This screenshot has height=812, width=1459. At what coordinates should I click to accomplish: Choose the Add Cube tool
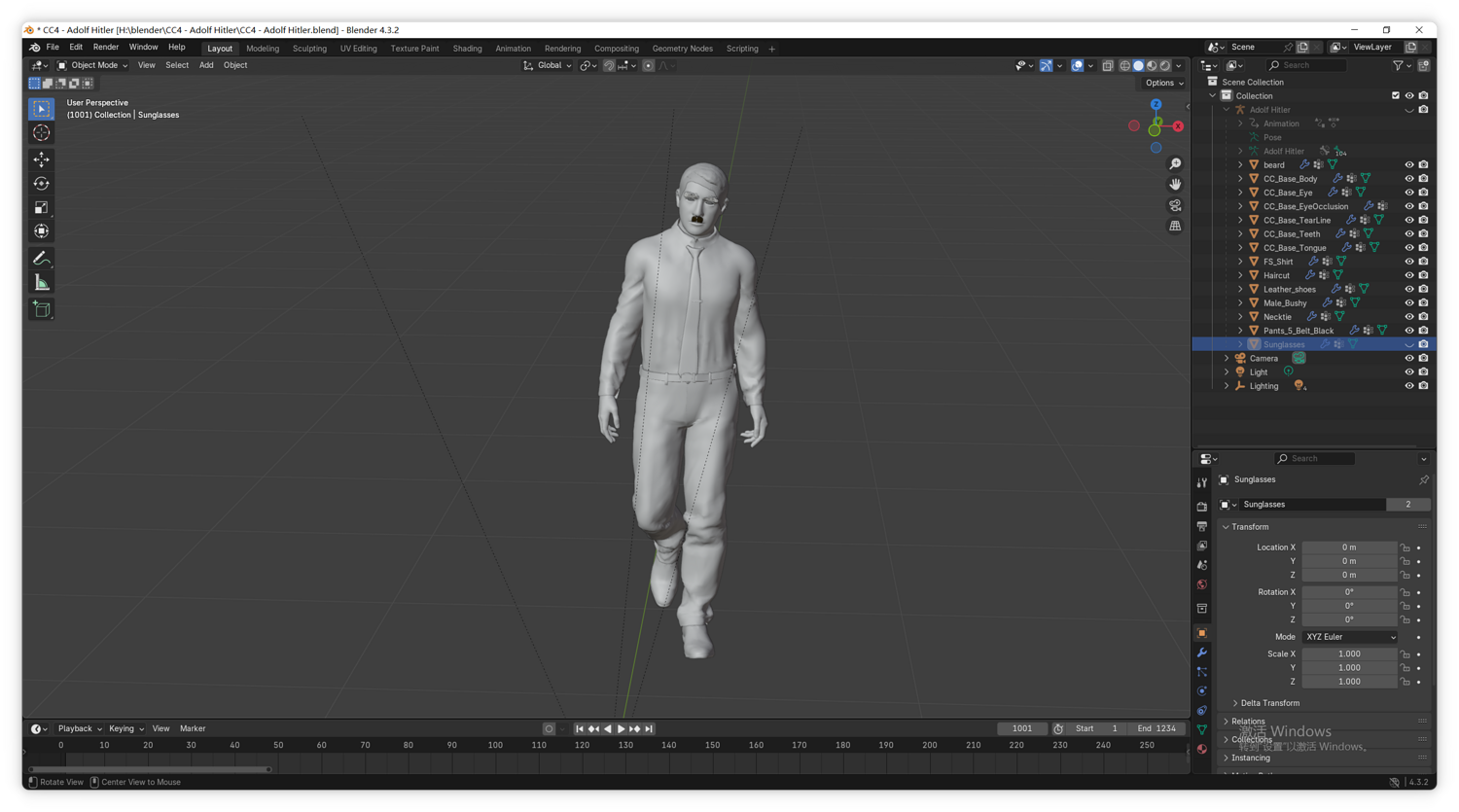pos(41,309)
